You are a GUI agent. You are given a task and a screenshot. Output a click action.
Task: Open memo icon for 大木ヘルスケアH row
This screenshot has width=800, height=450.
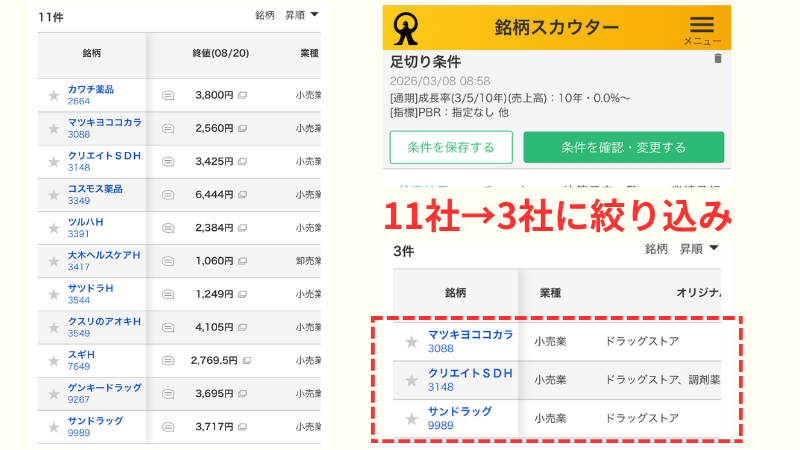[x=168, y=261]
